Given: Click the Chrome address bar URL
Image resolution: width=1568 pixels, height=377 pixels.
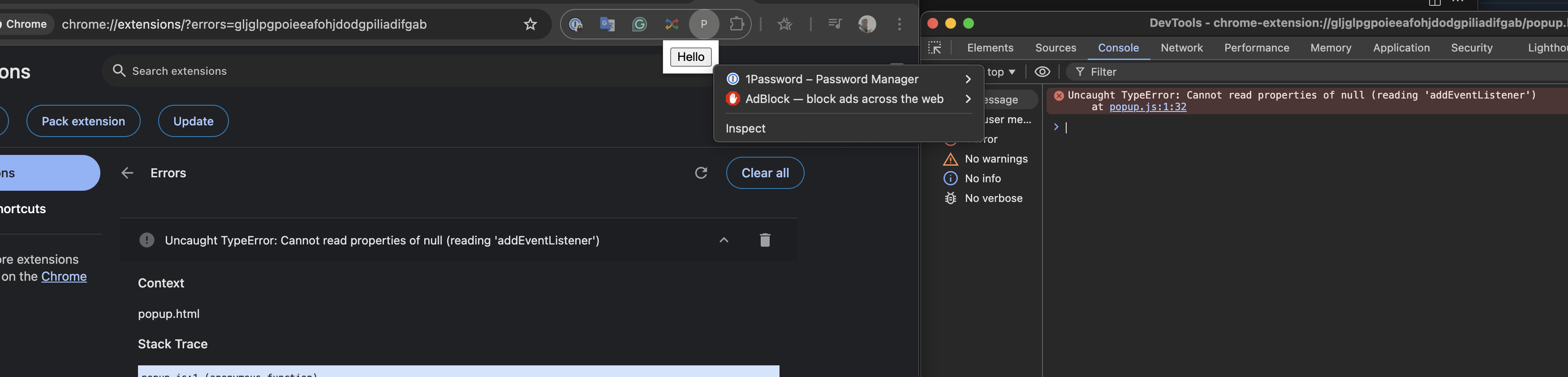Looking at the screenshot, I should (244, 24).
